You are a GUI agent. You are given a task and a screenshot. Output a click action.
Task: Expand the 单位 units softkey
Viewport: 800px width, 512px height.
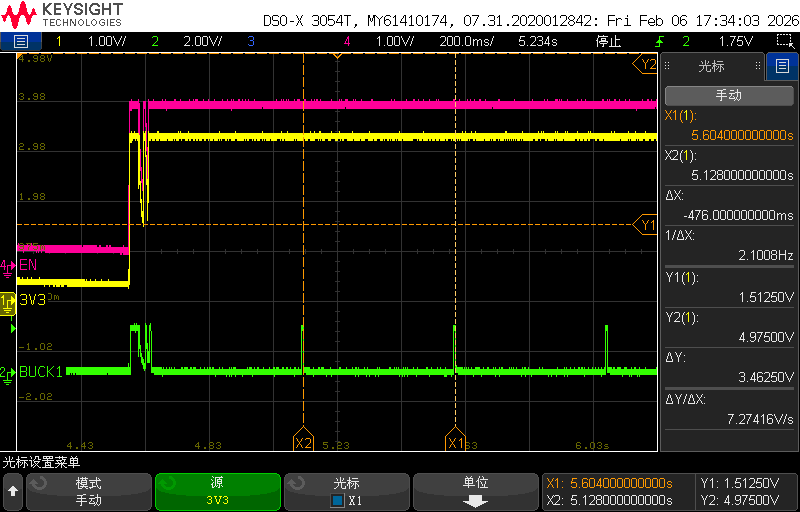coord(476,491)
